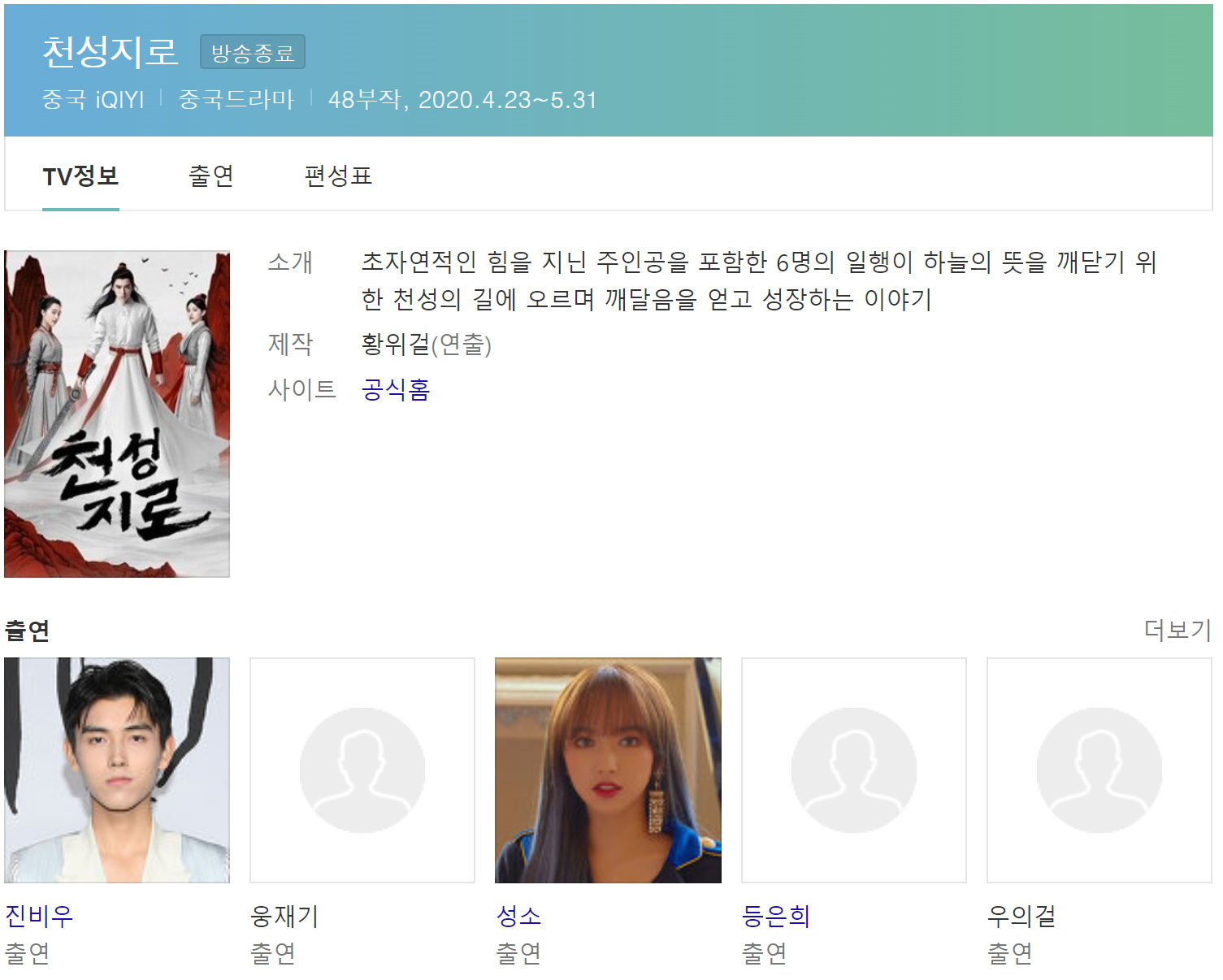Image resolution: width=1223 pixels, height=980 pixels.
Task: Open 진비우's profile photo
Action: (x=117, y=770)
